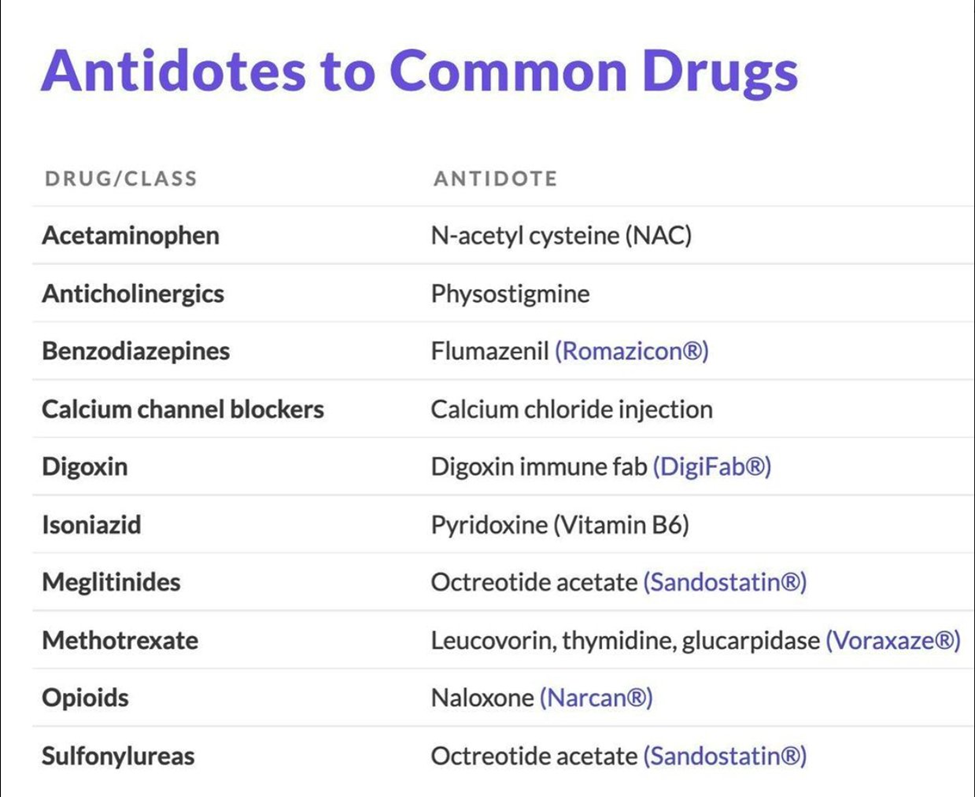The height and width of the screenshot is (797, 975).
Task: Click Calcium channel blockers row label
Action: point(183,409)
